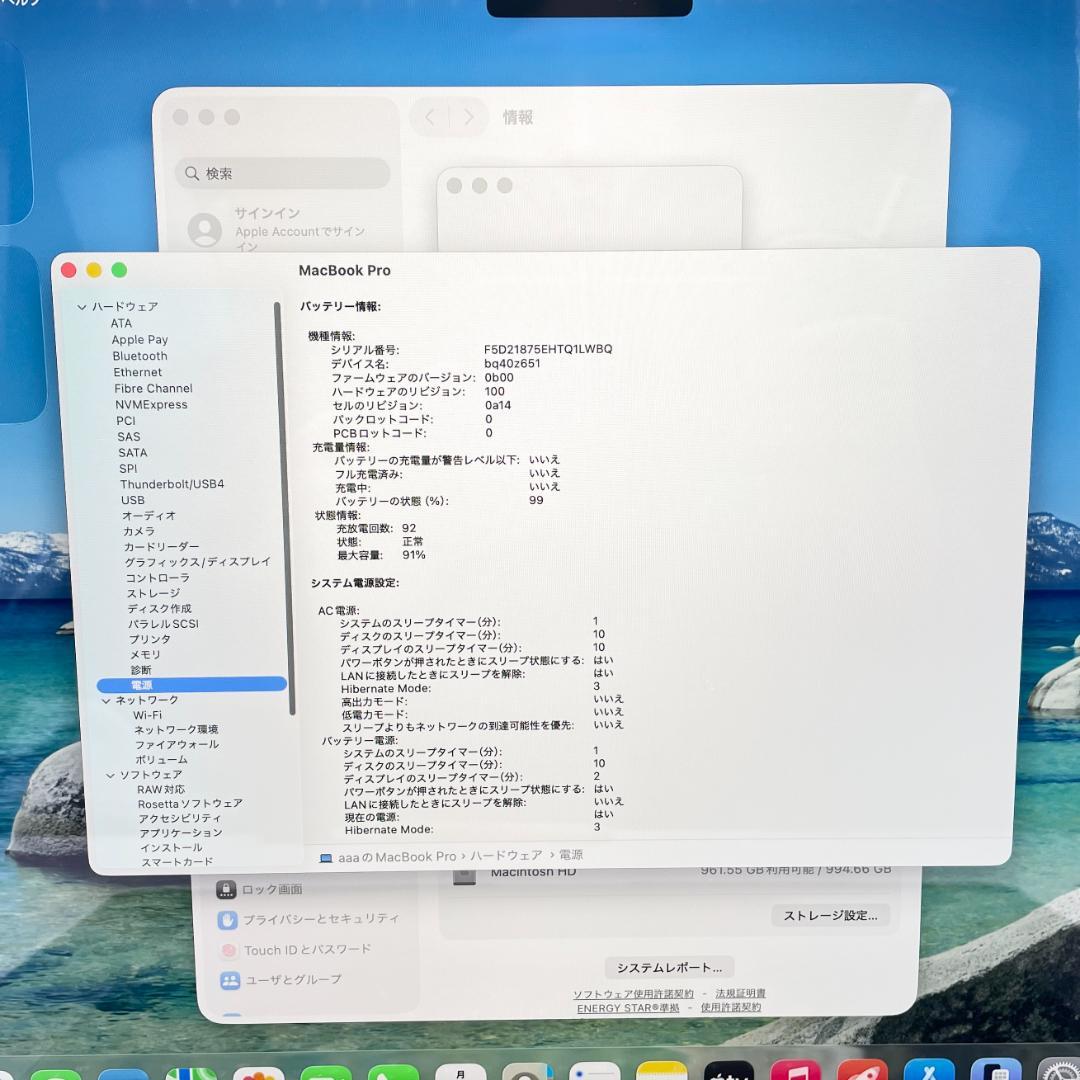The image size is (1080, 1080).
Task: Click the 検索 search field
Action: [x=281, y=173]
